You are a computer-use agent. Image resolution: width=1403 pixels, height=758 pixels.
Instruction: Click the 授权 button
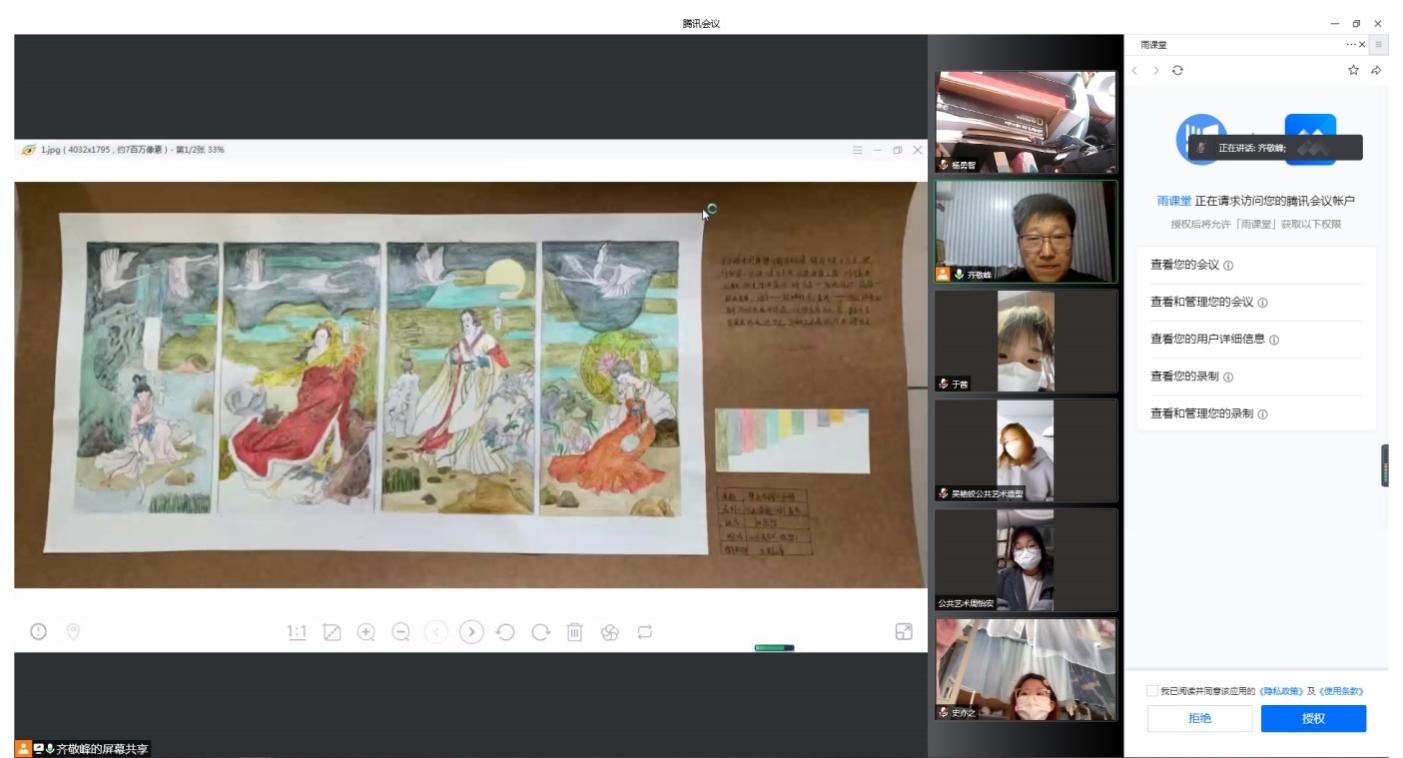1313,719
